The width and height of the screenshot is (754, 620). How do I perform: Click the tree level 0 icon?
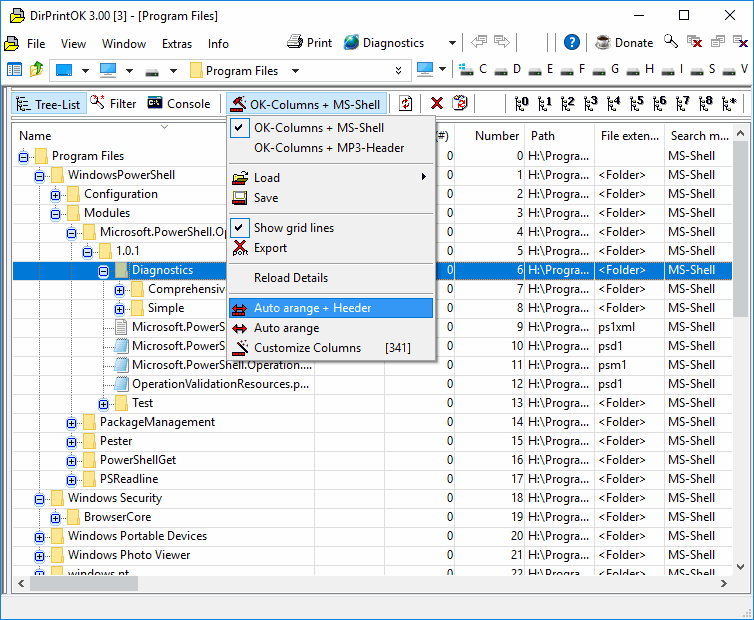521,103
